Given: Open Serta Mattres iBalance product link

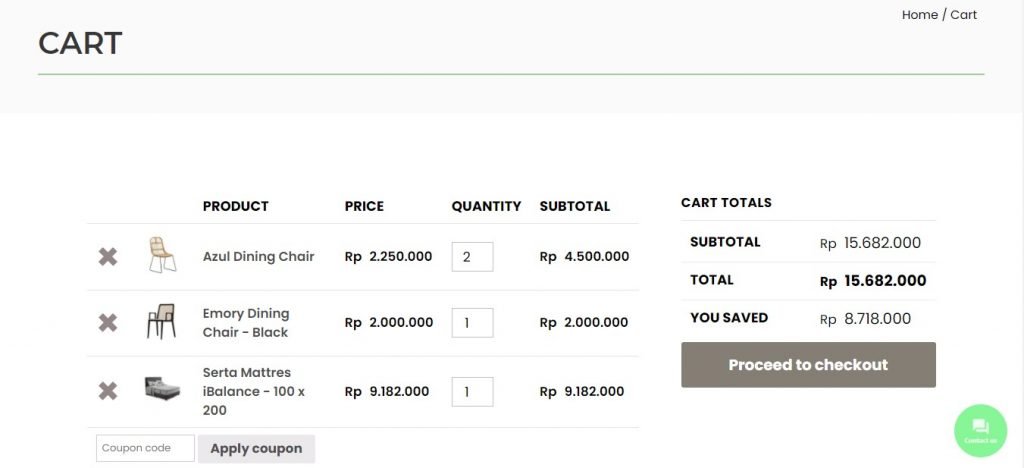Looking at the screenshot, I should [x=254, y=391].
